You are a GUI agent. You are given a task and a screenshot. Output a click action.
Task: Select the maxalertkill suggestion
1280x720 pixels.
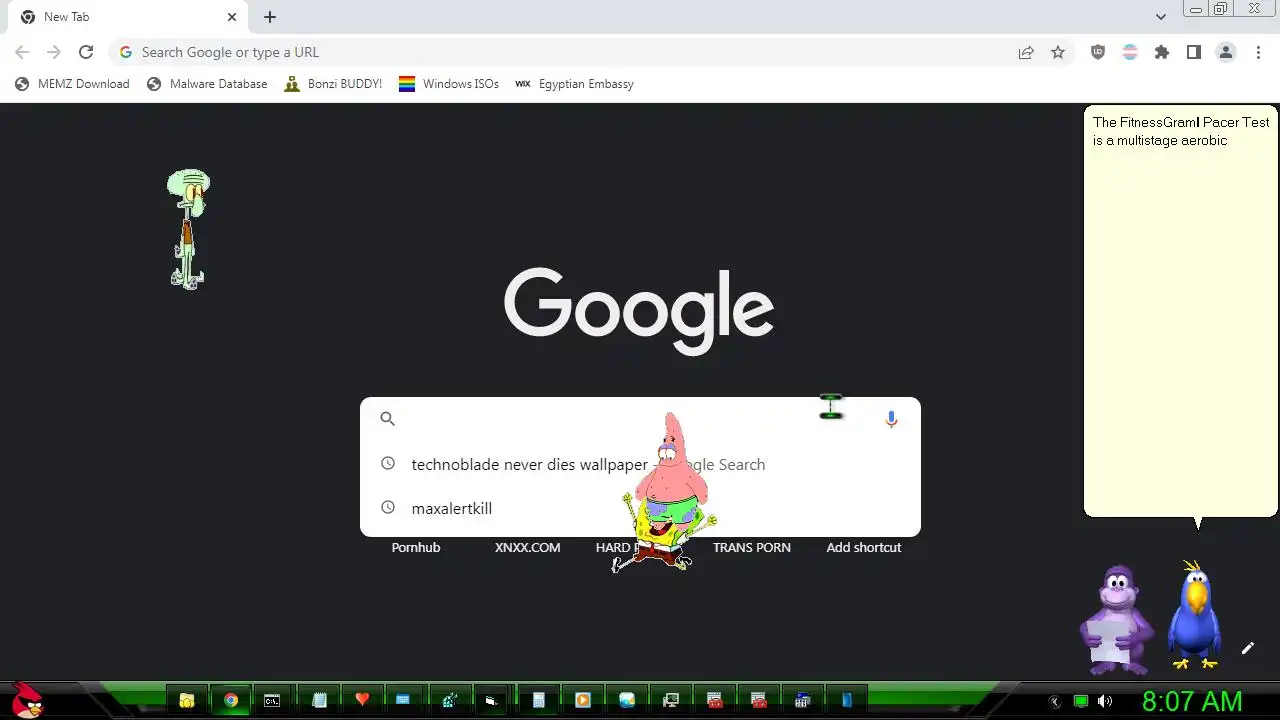pos(640,508)
